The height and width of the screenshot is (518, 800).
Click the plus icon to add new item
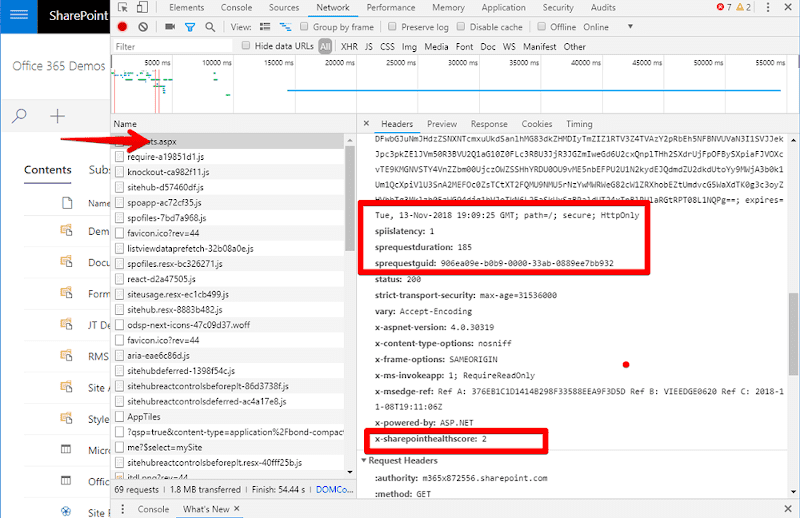[57, 116]
